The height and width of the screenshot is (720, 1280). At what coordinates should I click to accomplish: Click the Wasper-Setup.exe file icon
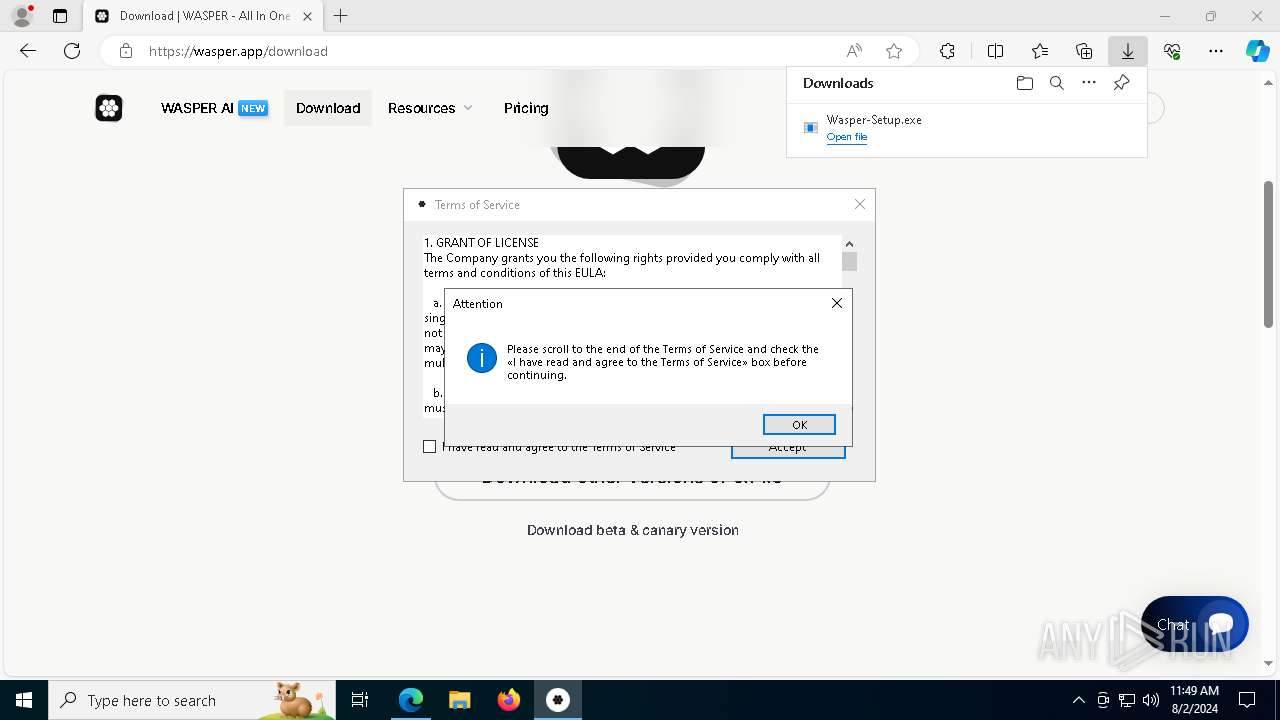click(811, 127)
